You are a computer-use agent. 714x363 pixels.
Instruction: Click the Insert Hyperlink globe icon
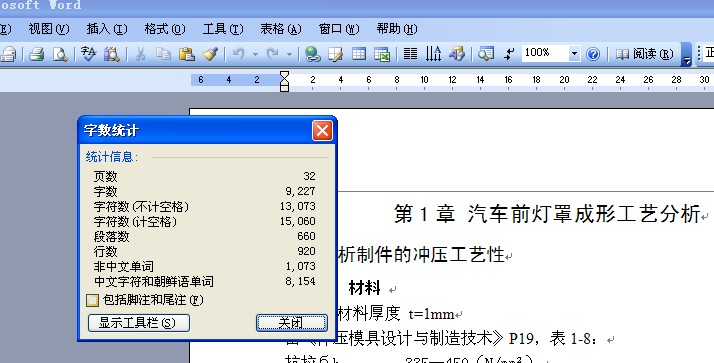[x=312, y=54]
